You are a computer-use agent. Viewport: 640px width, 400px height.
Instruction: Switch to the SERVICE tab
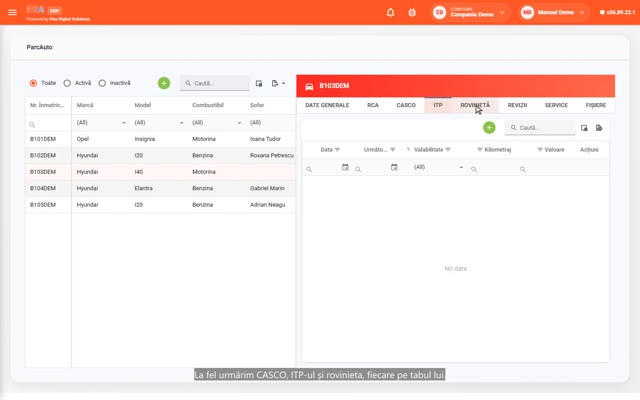[x=556, y=105]
